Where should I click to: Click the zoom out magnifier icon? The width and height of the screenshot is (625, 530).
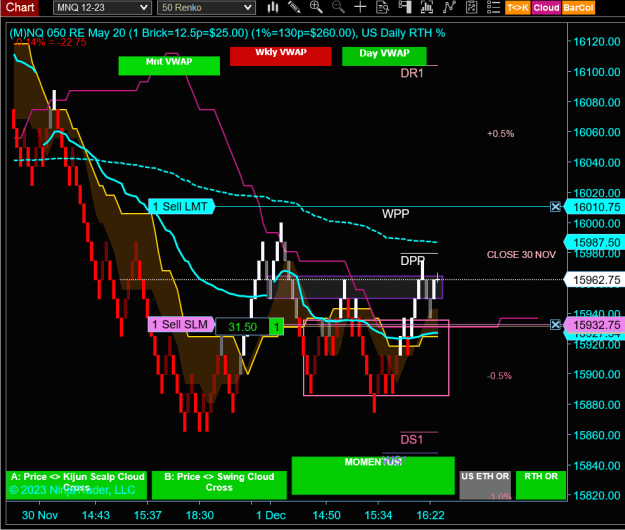[338, 7]
